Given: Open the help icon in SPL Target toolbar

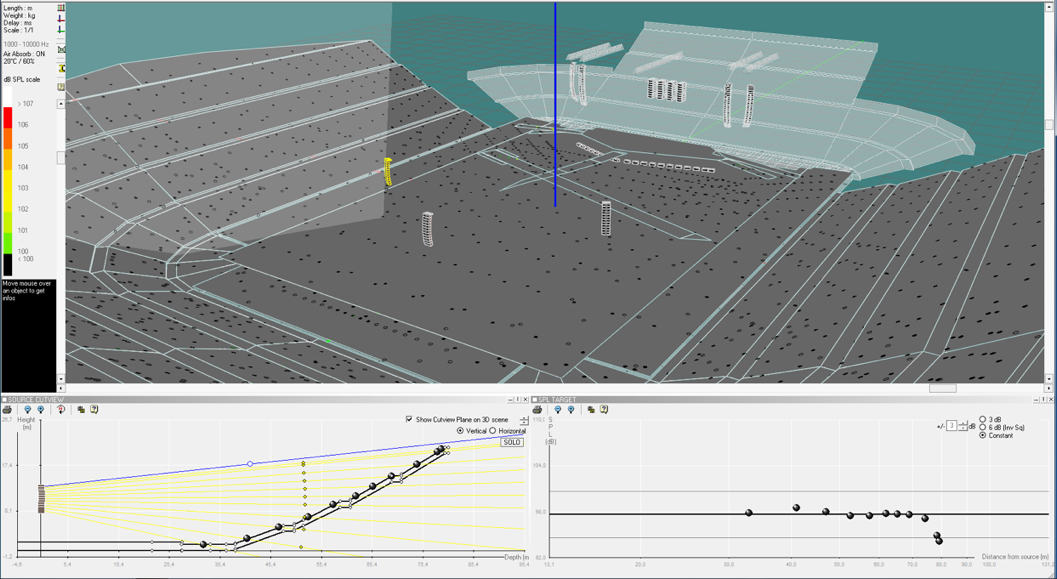Looking at the screenshot, I should point(604,409).
